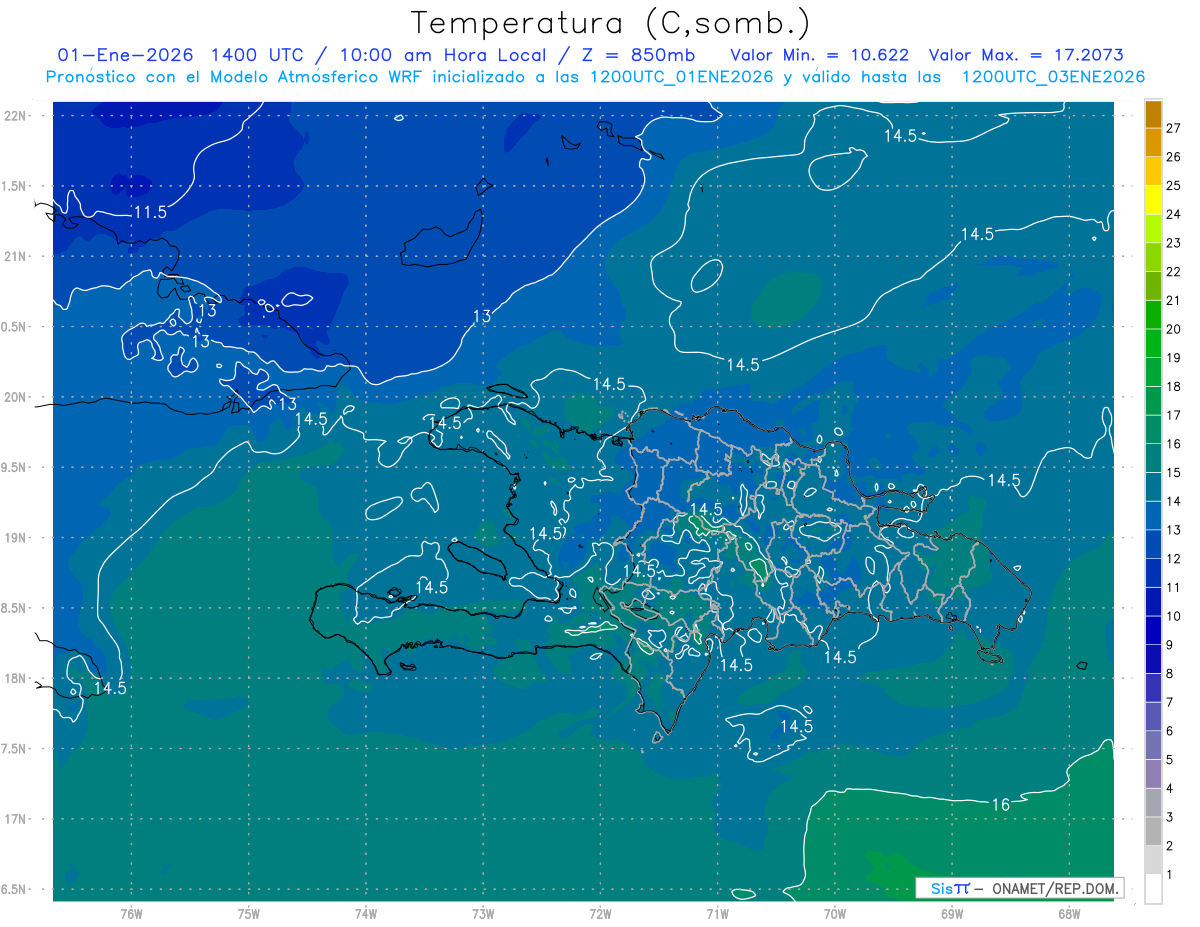Click the Pronóstico con el Modelo WRF subtitle
This screenshot has height=927, width=1200.
tap(595, 77)
